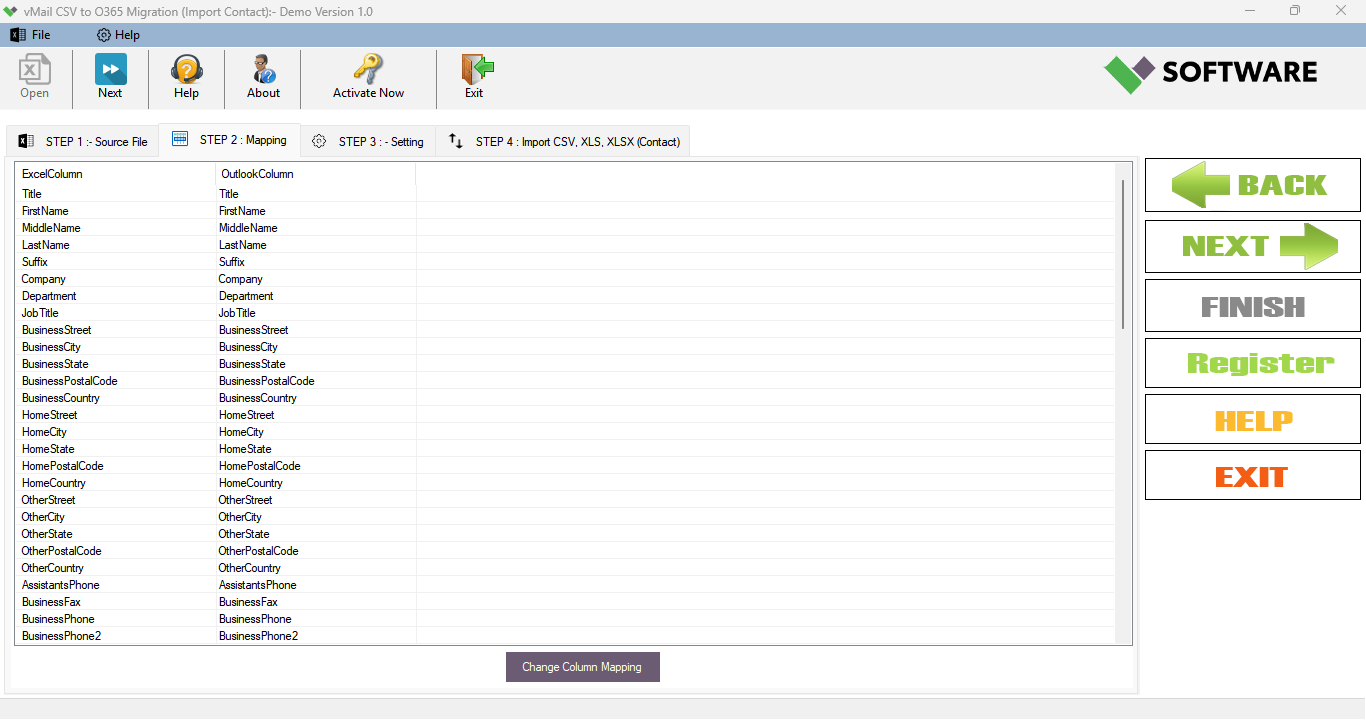Select the HomeCity row in ExcelColumn
Image resolution: width=1366 pixels, height=720 pixels.
point(45,432)
